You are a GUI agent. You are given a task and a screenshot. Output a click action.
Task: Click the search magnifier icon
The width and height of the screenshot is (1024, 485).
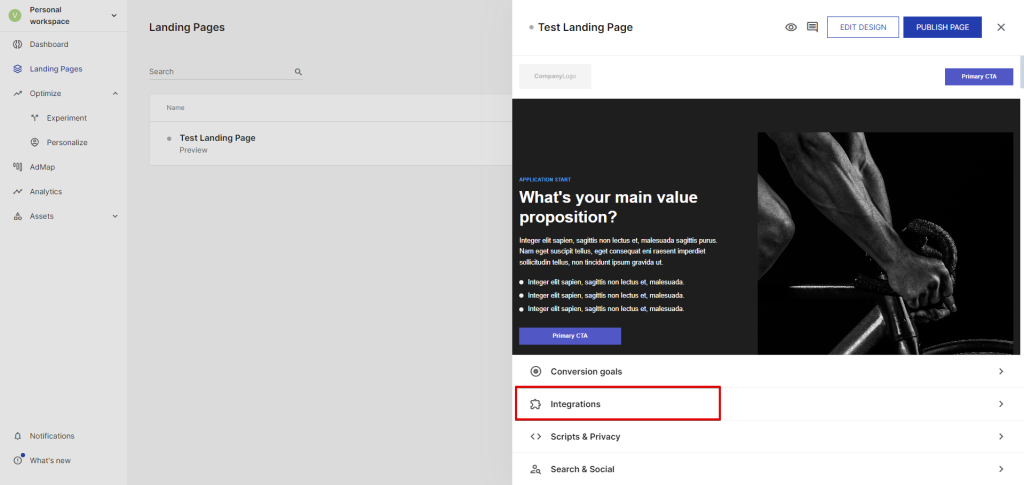(x=298, y=72)
